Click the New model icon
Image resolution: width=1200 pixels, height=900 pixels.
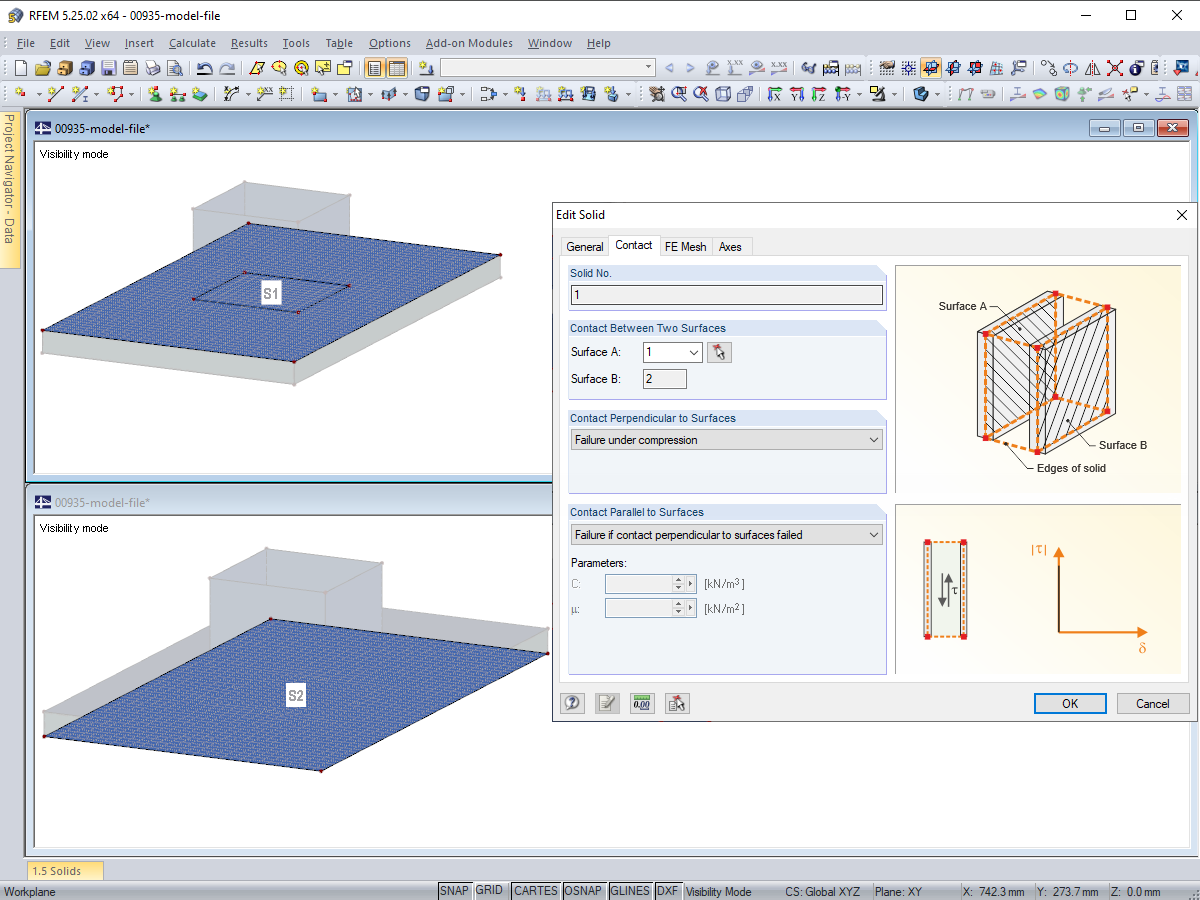(20, 68)
